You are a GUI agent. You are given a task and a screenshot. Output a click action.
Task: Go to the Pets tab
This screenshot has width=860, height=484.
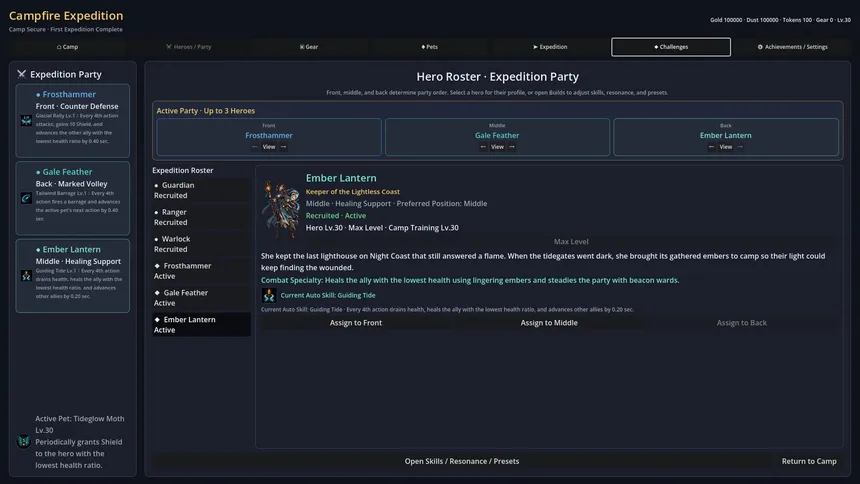[429, 47]
